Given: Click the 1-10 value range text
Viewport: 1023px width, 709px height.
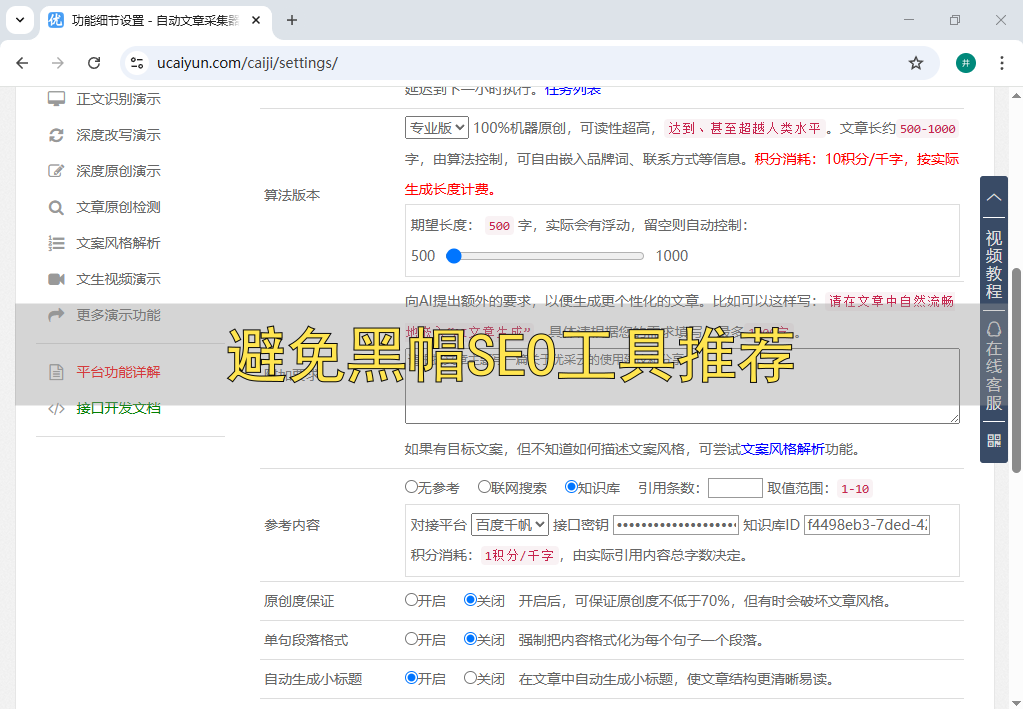Looking at the screenshot, I should (x=855, y=489).
